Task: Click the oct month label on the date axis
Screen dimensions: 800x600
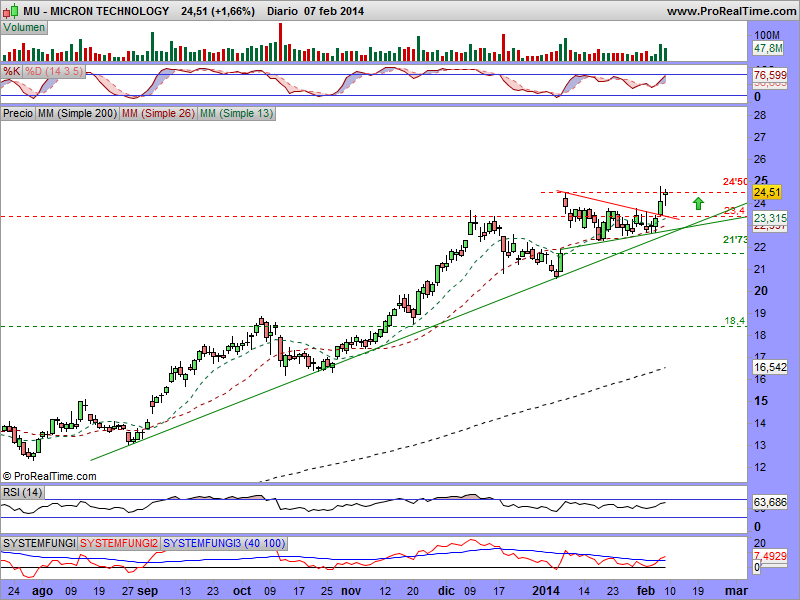Action: pos(242,591)
